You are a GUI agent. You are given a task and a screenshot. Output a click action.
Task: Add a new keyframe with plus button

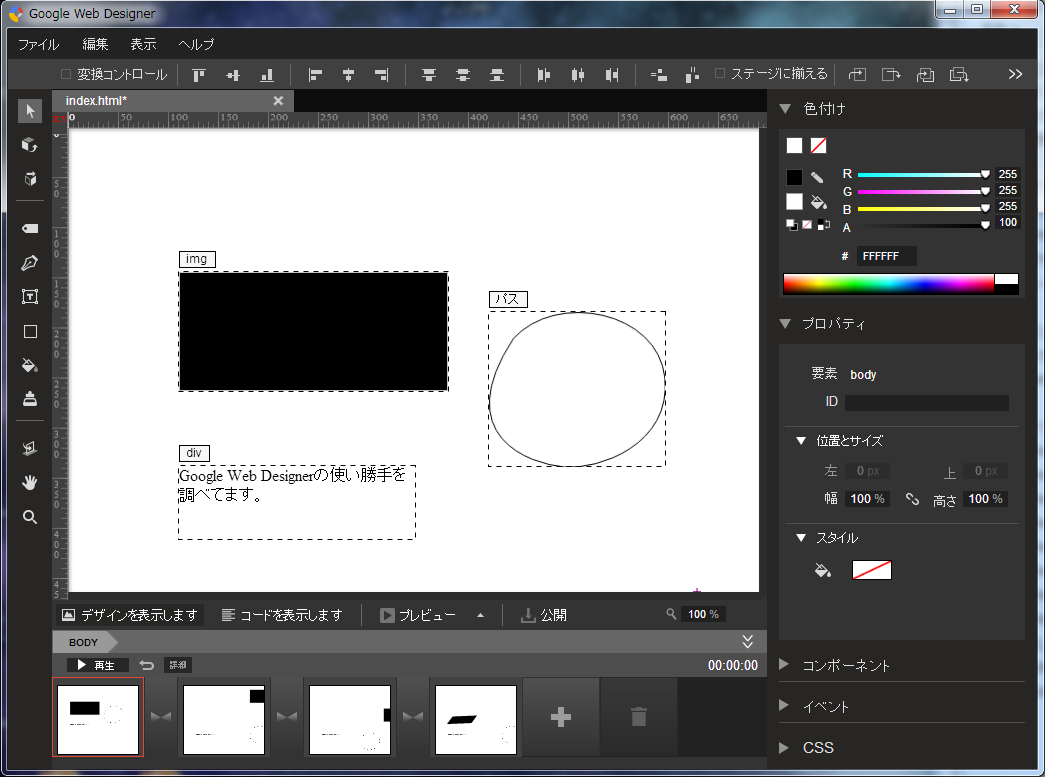[561, 718]
